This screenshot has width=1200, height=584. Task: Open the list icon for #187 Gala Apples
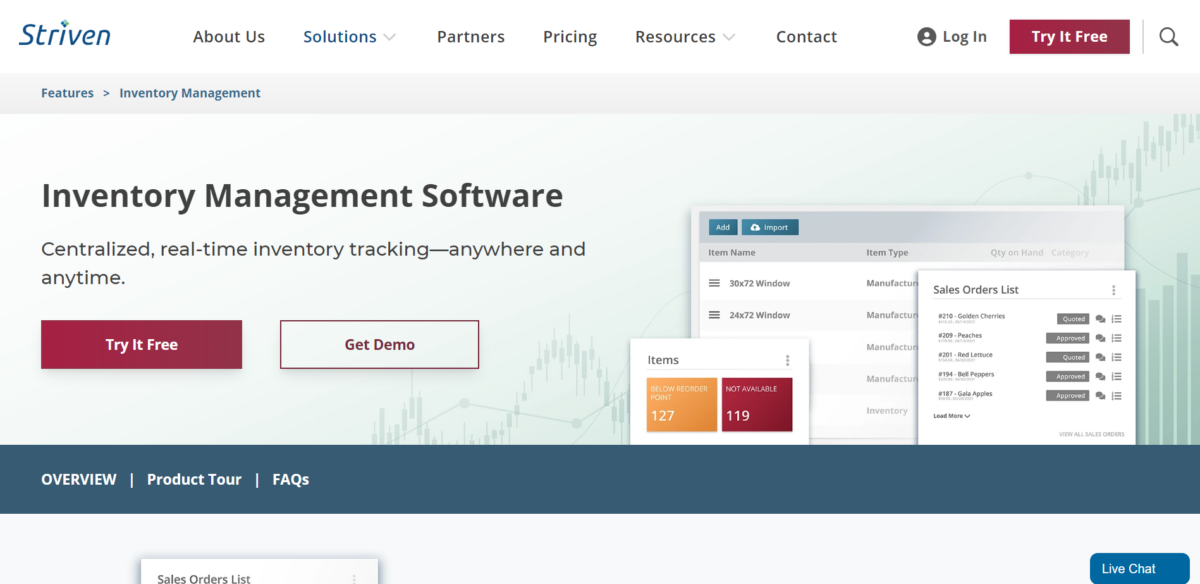1117,396
